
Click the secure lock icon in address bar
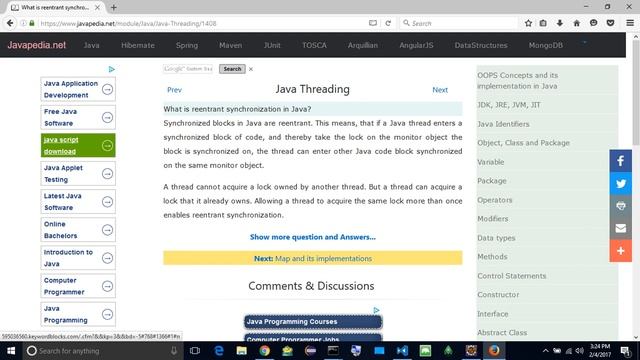tap(32, 23)
